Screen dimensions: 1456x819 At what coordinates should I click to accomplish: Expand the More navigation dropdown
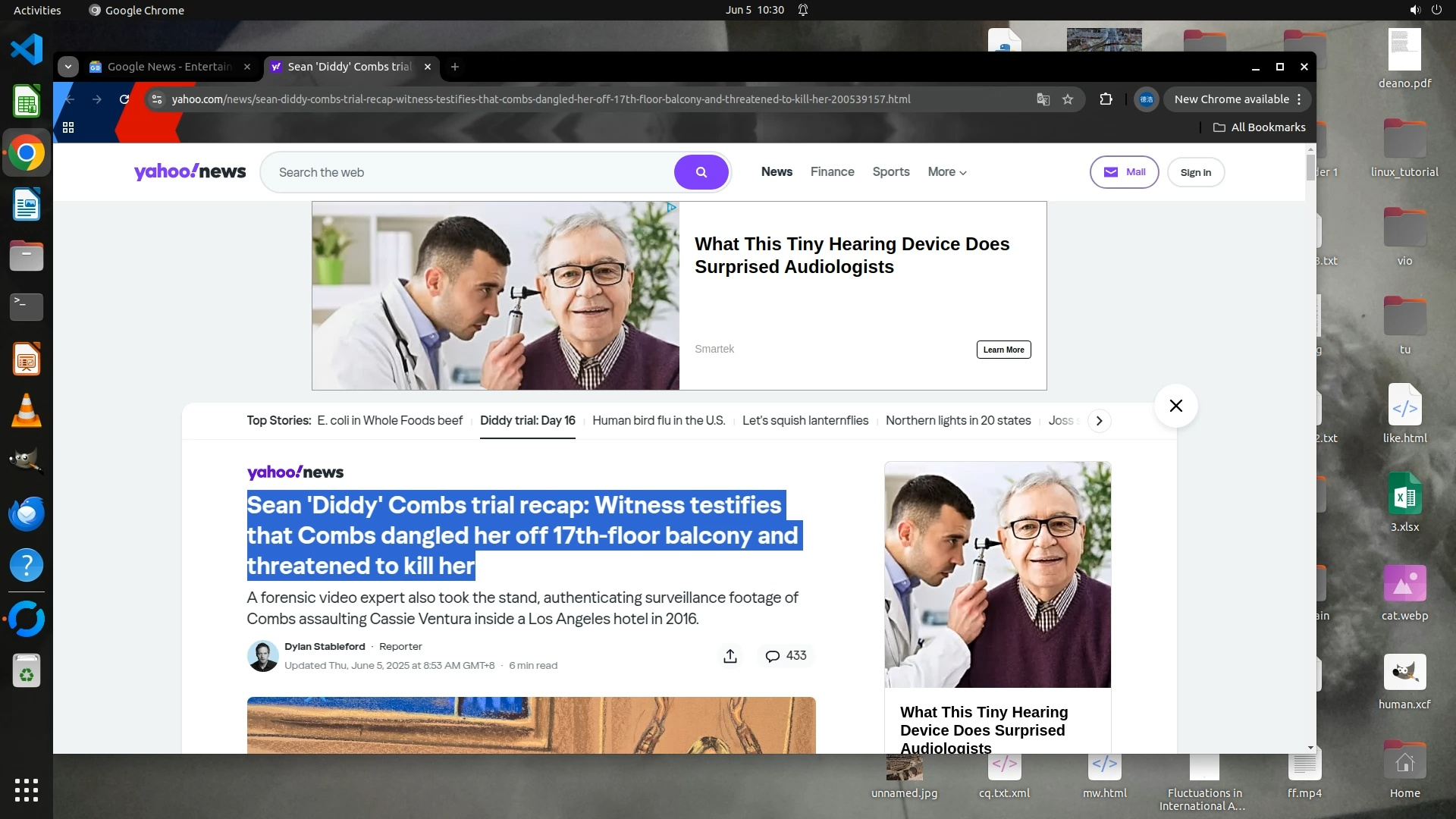tap(946, 172)
